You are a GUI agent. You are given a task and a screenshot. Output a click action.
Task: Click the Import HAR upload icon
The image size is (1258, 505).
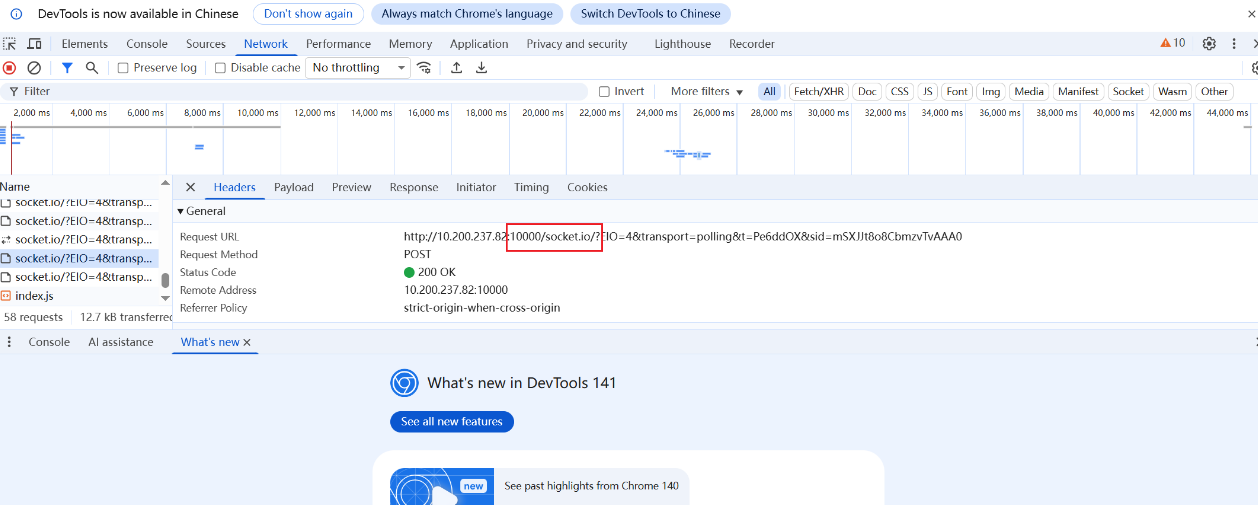pyautogui.click(x=456, y=68)
